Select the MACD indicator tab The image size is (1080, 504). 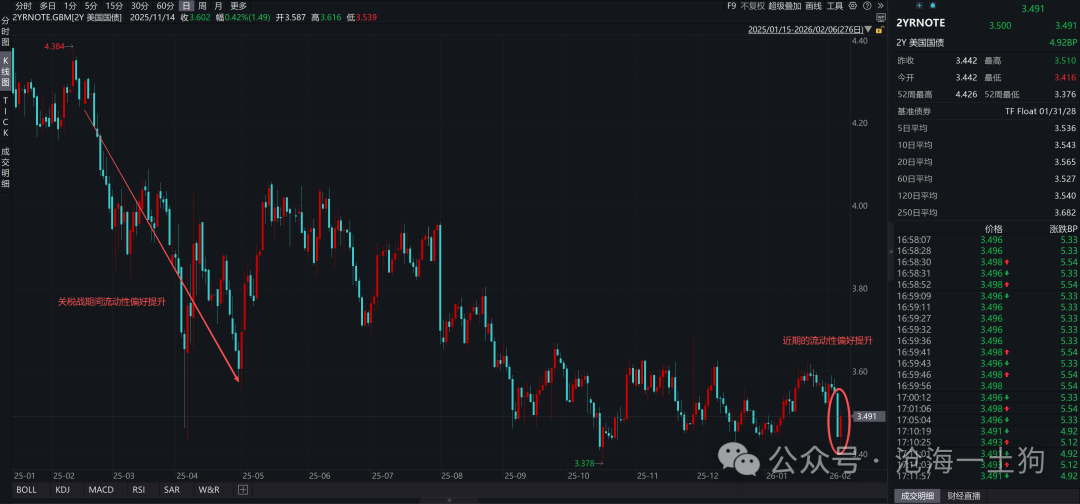[x=101, y=490]
